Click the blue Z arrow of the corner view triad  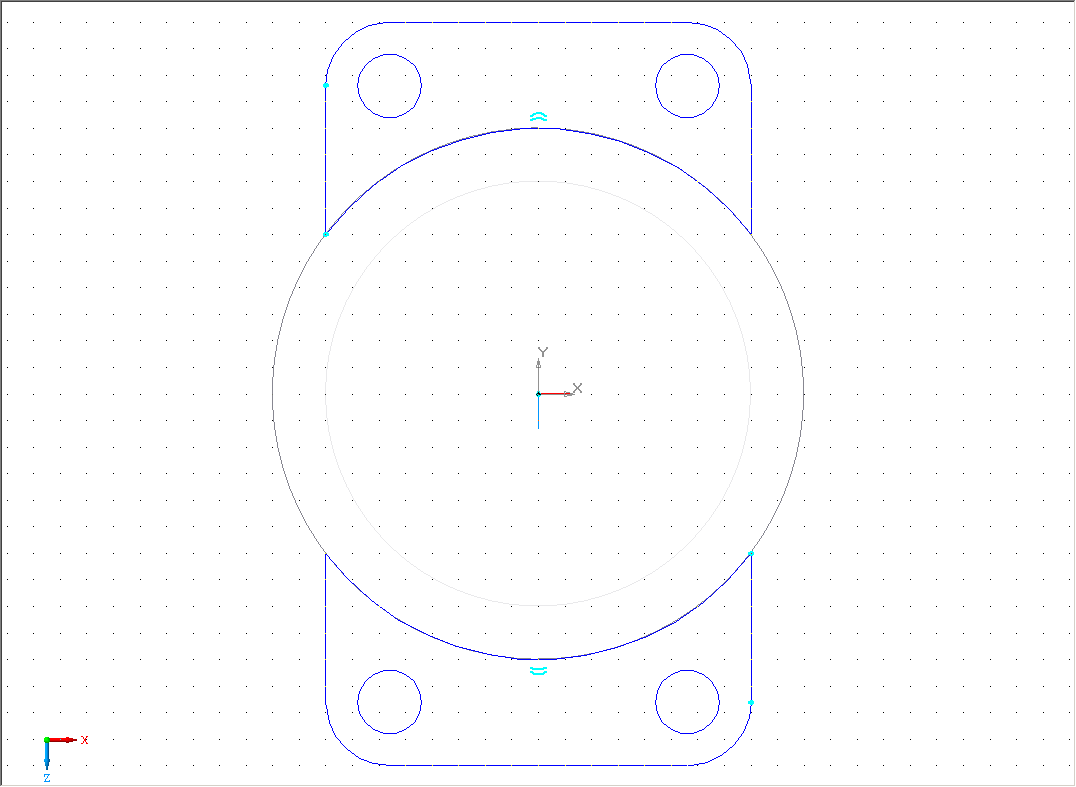tap(47, 758)
